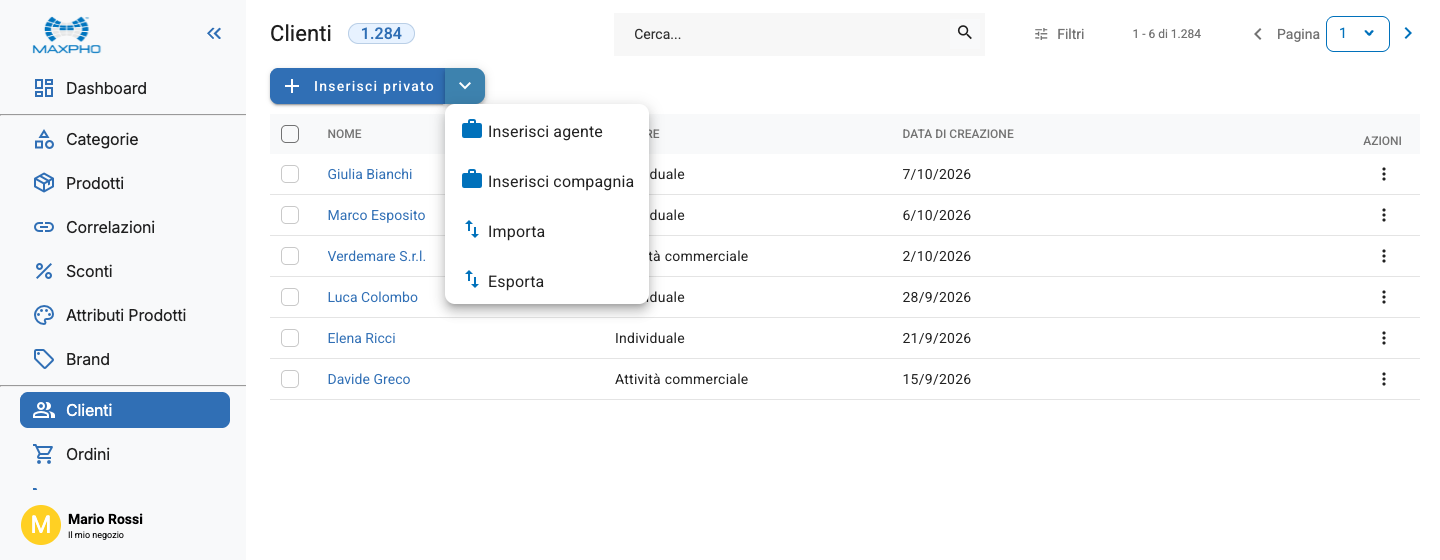Click the '1 - 6 di 1.284' range text
This screenshot has width=1440, height=560.
(1167, 34)
